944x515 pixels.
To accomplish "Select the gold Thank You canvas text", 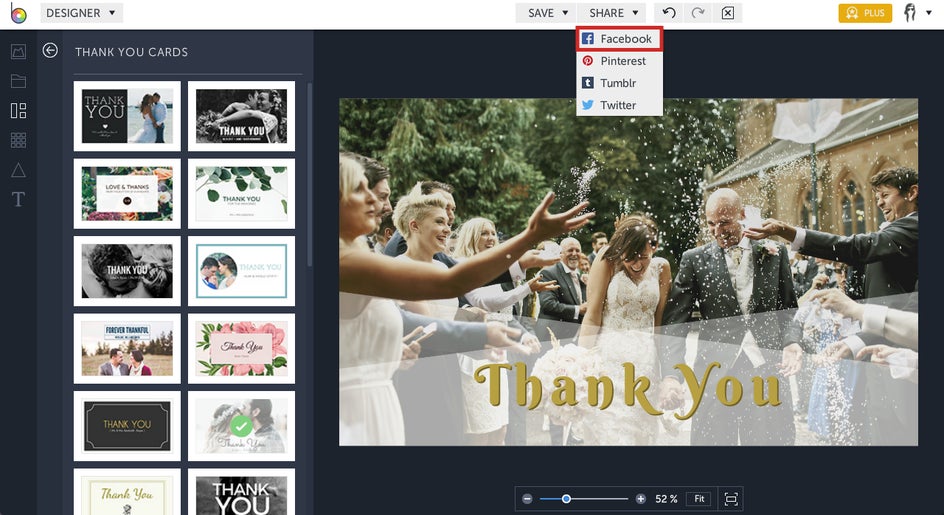I will pos(627,389).
